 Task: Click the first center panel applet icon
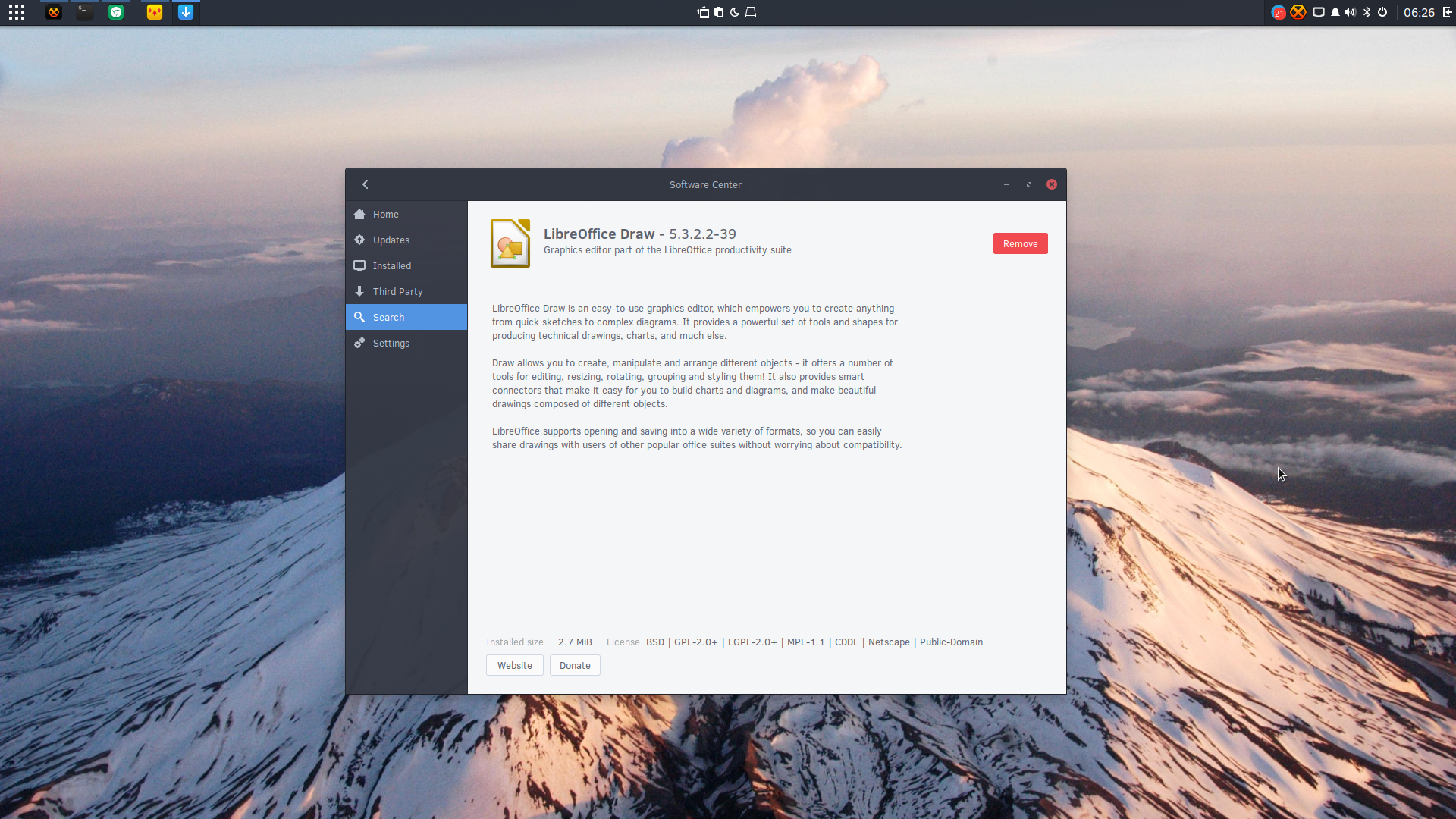click(703, 12)
